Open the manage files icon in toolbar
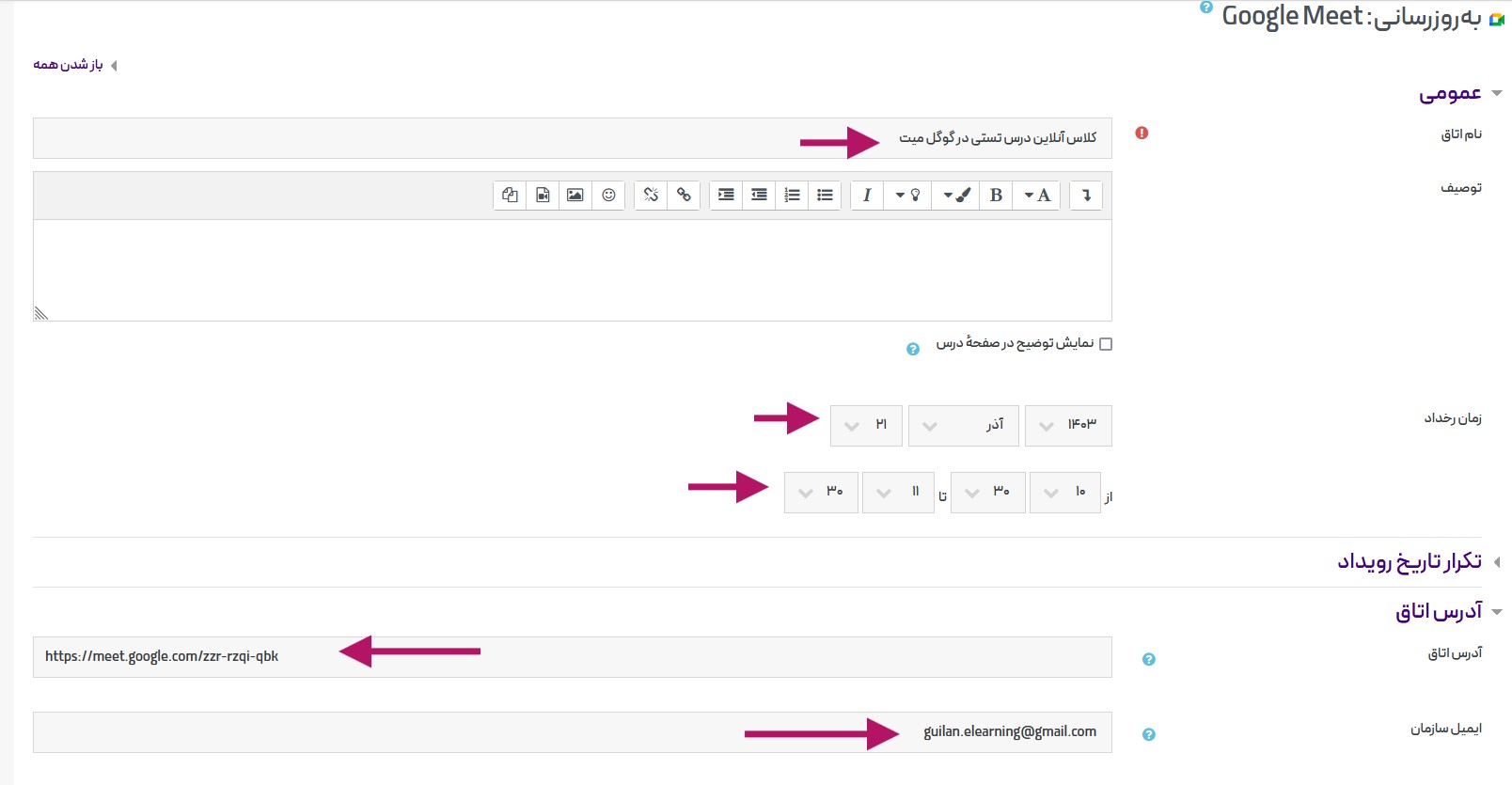 coord(510,195)
